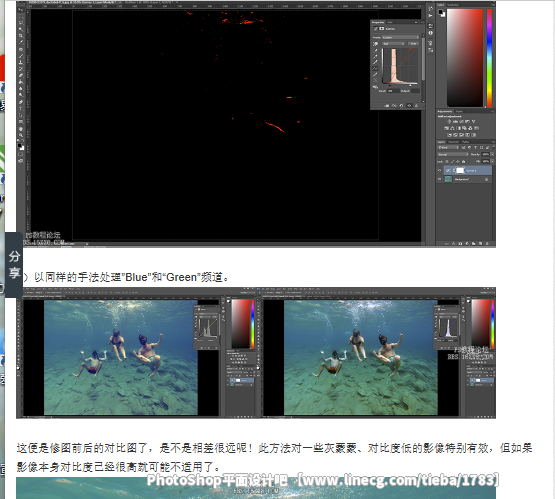Open the 分享 share sidebar tab
Screen dimensions: 555x499
pyautogui.click(x=14, y=265)
